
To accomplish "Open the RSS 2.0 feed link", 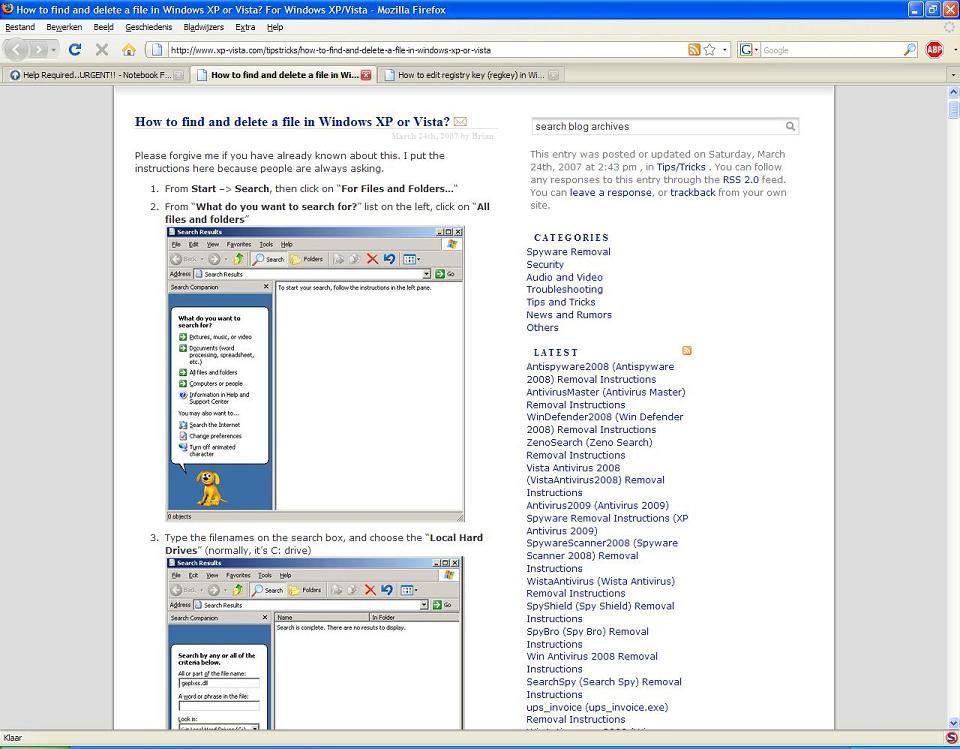I will [x=740, y=179].
